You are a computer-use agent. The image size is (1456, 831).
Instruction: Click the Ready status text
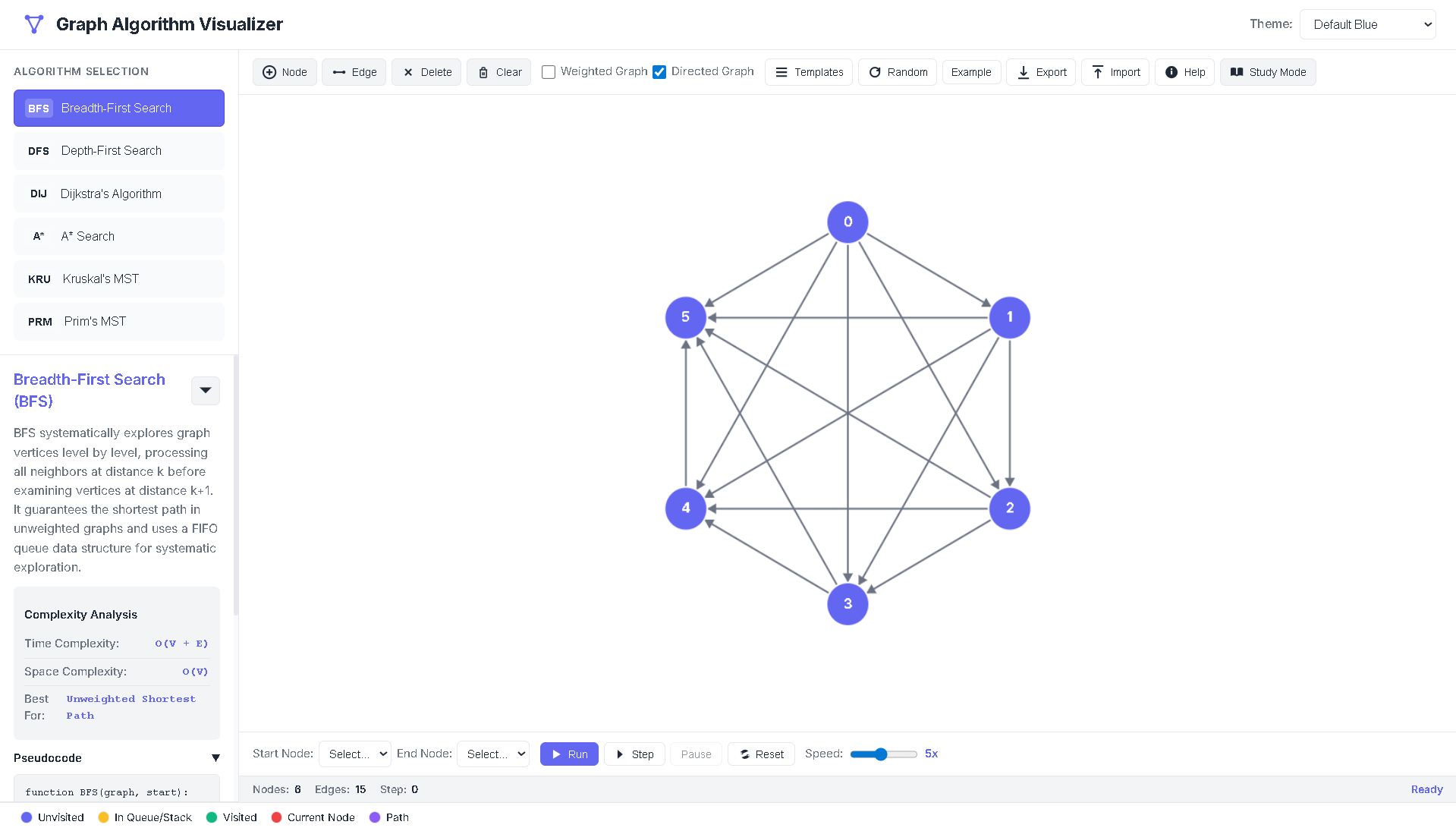point(1426,789)
